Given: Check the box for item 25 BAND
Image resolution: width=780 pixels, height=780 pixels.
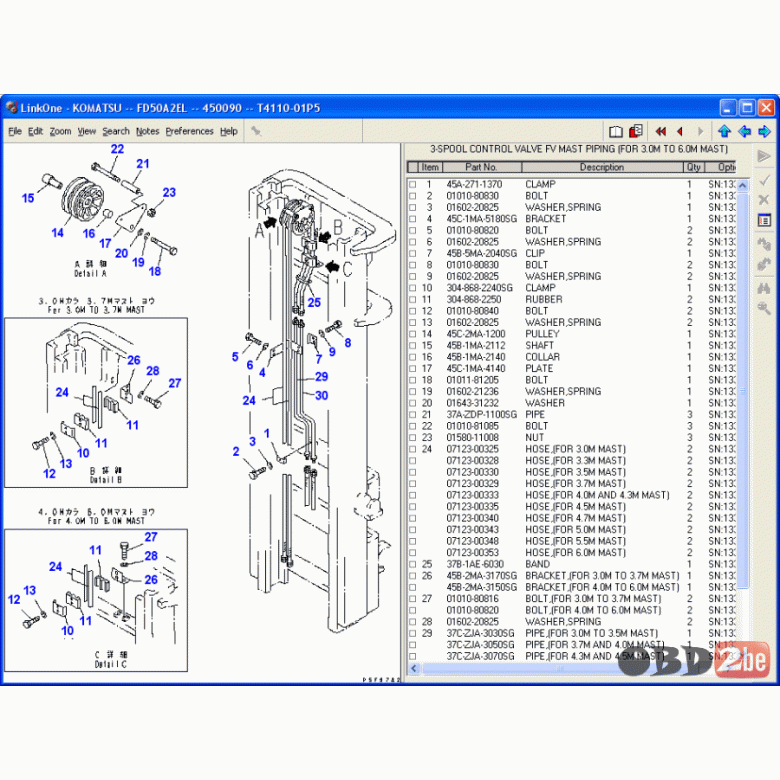Looking at the screenshot, I should pos(413,565).
